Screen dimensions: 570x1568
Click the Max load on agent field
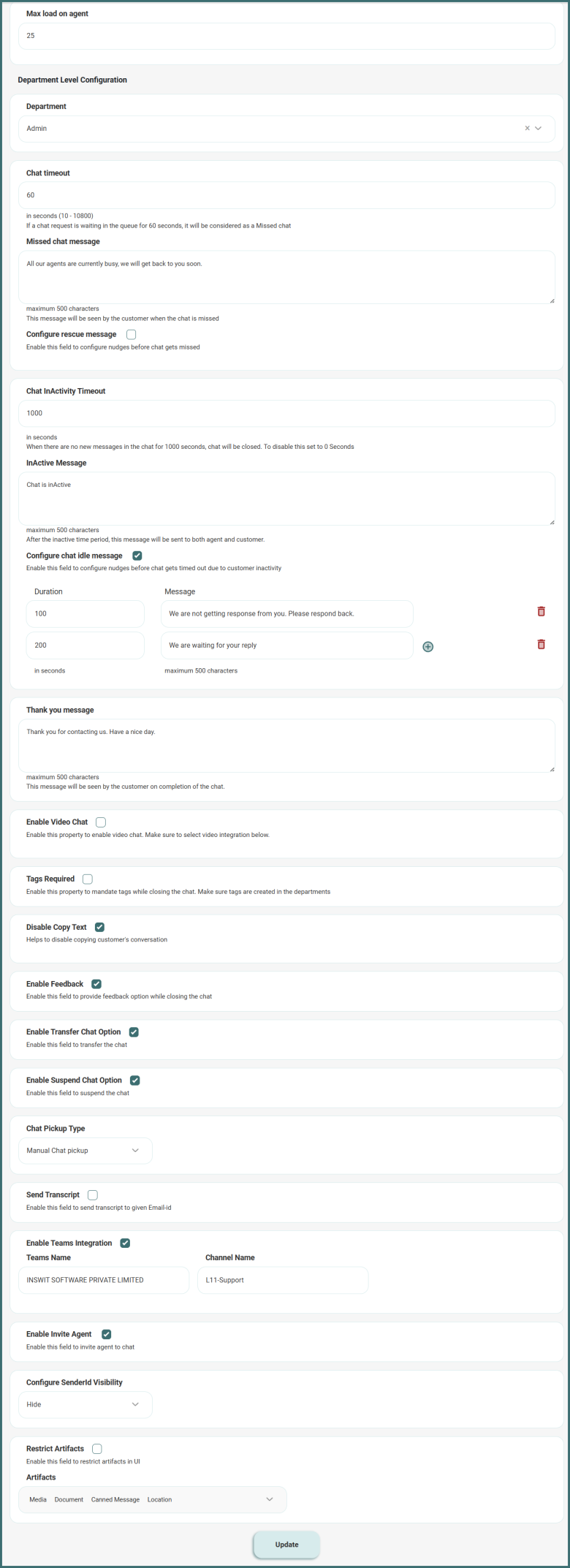[x=286, y=36]
